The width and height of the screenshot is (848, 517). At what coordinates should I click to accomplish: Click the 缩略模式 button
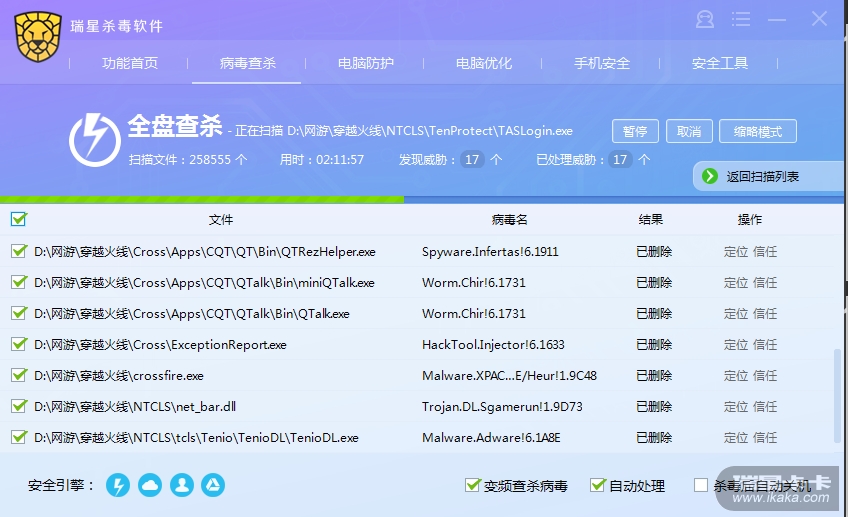[x=758, y=131]
